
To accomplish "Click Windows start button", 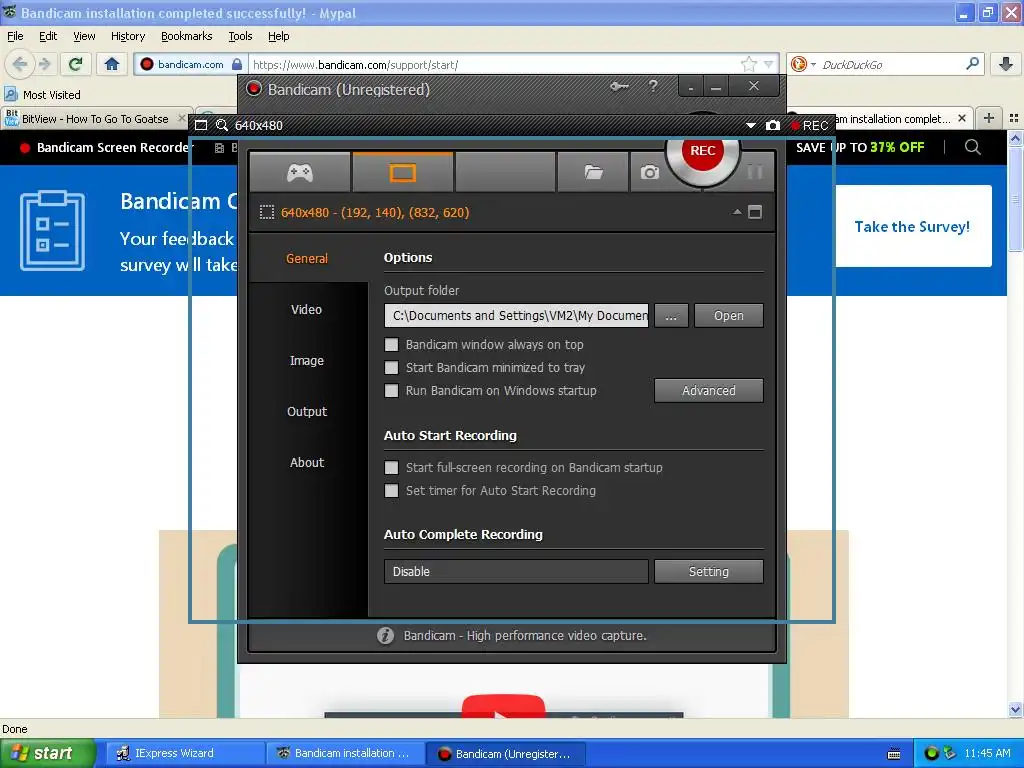I will pos(48,753).
